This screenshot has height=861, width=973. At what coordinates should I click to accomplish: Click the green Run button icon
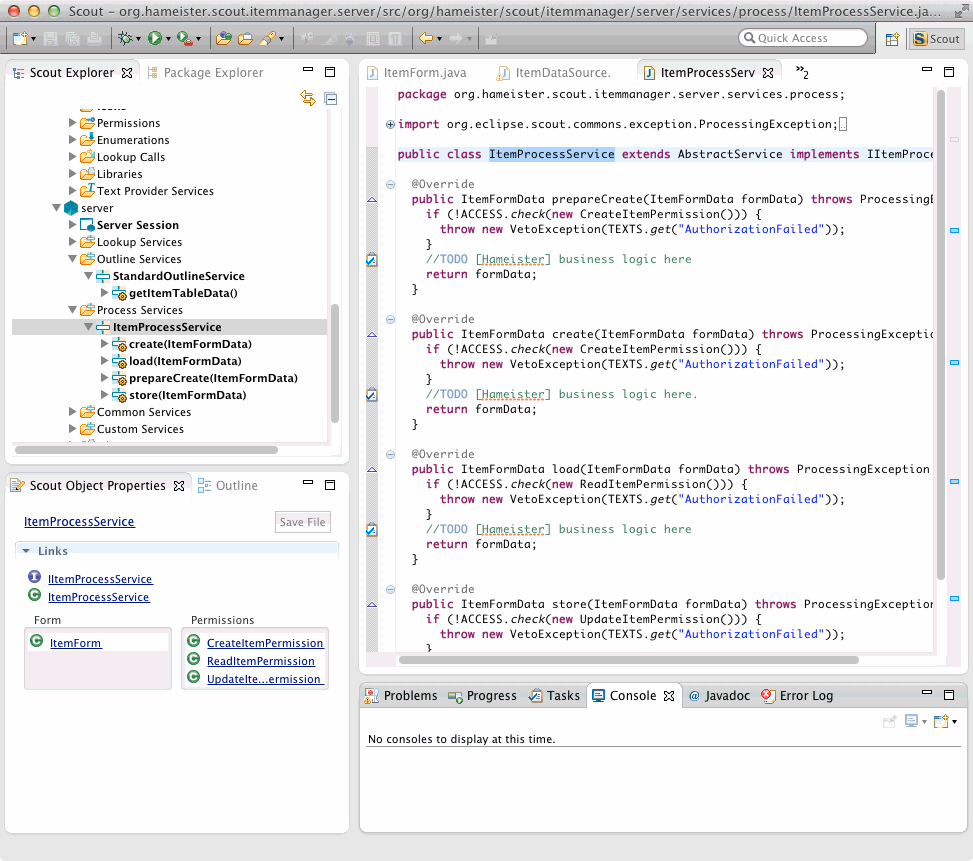click(x=155, y=39)
